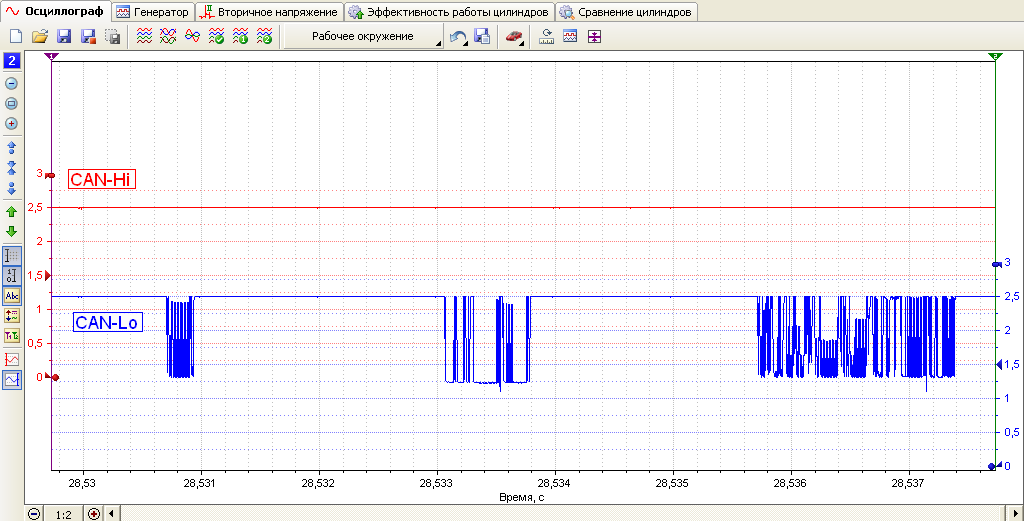1024x521 pixels.
Task: Open the Рабочее окружение dropdown
Action: click(364, 37)
